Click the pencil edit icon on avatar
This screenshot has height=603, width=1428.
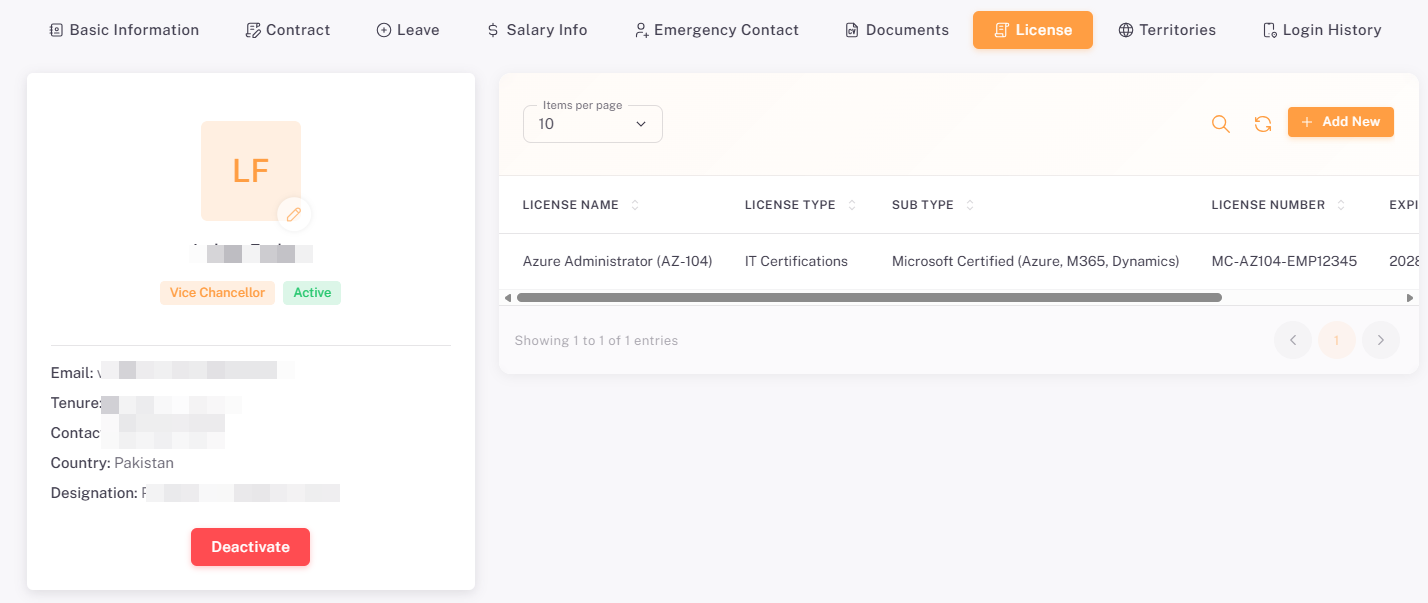pos(294,214)
